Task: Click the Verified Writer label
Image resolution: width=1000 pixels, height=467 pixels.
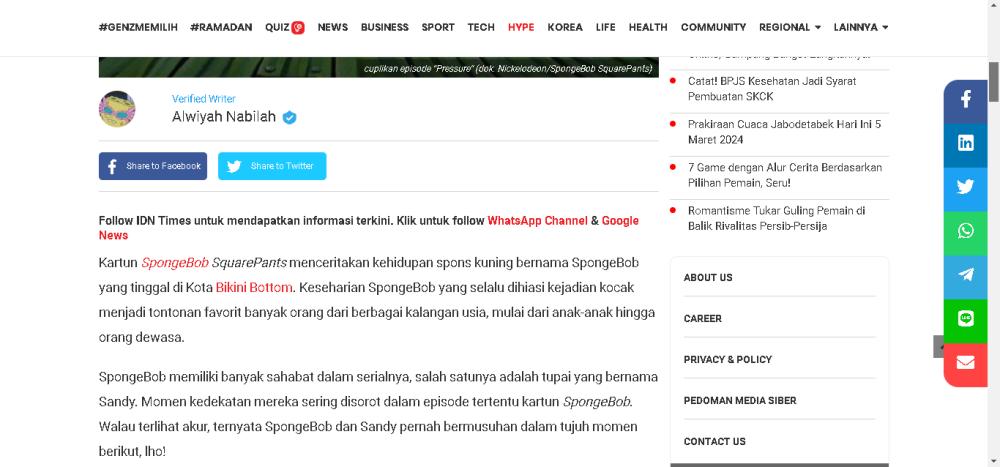Action: 203,99
